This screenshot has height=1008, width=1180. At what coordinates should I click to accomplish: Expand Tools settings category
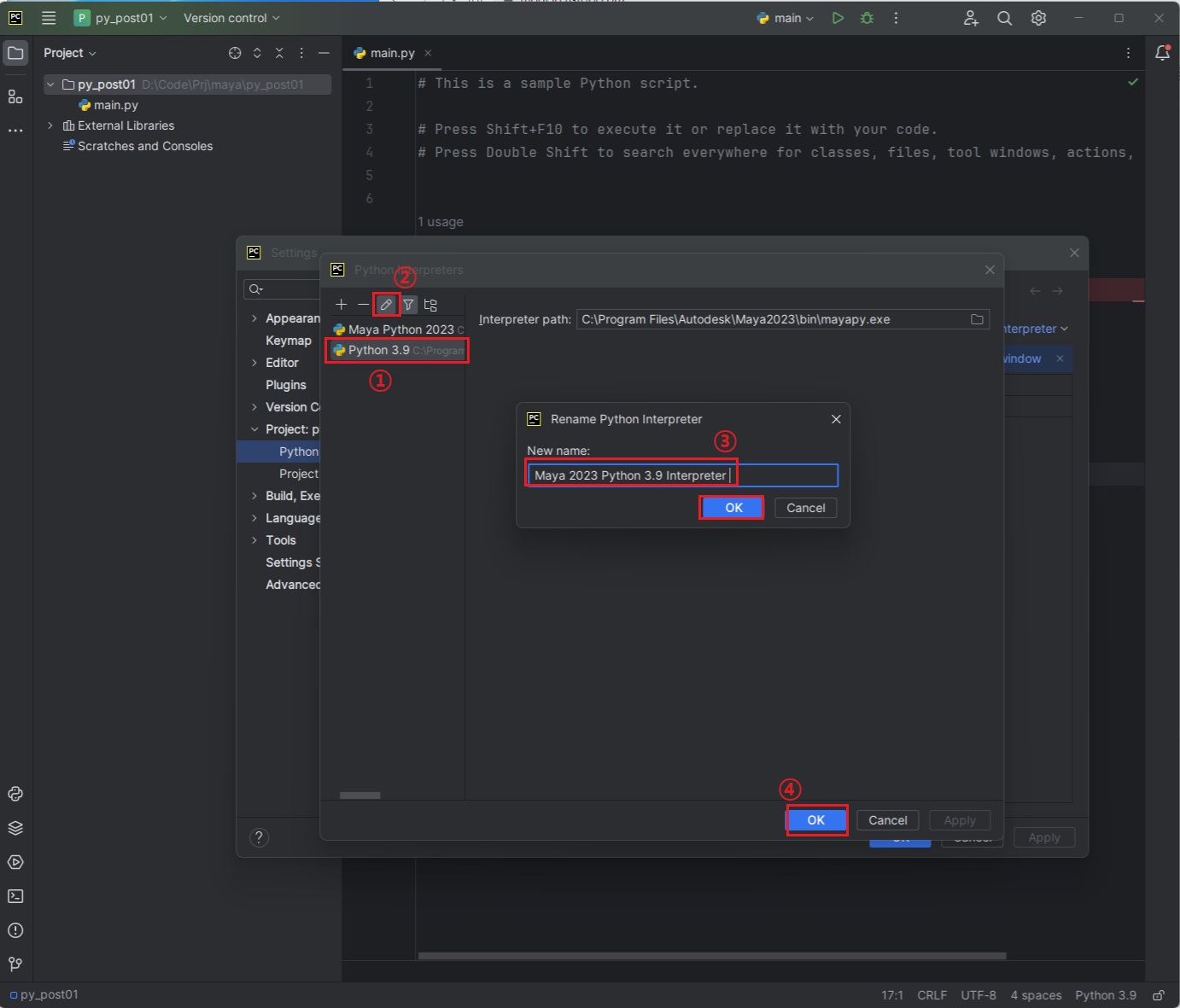254,540
